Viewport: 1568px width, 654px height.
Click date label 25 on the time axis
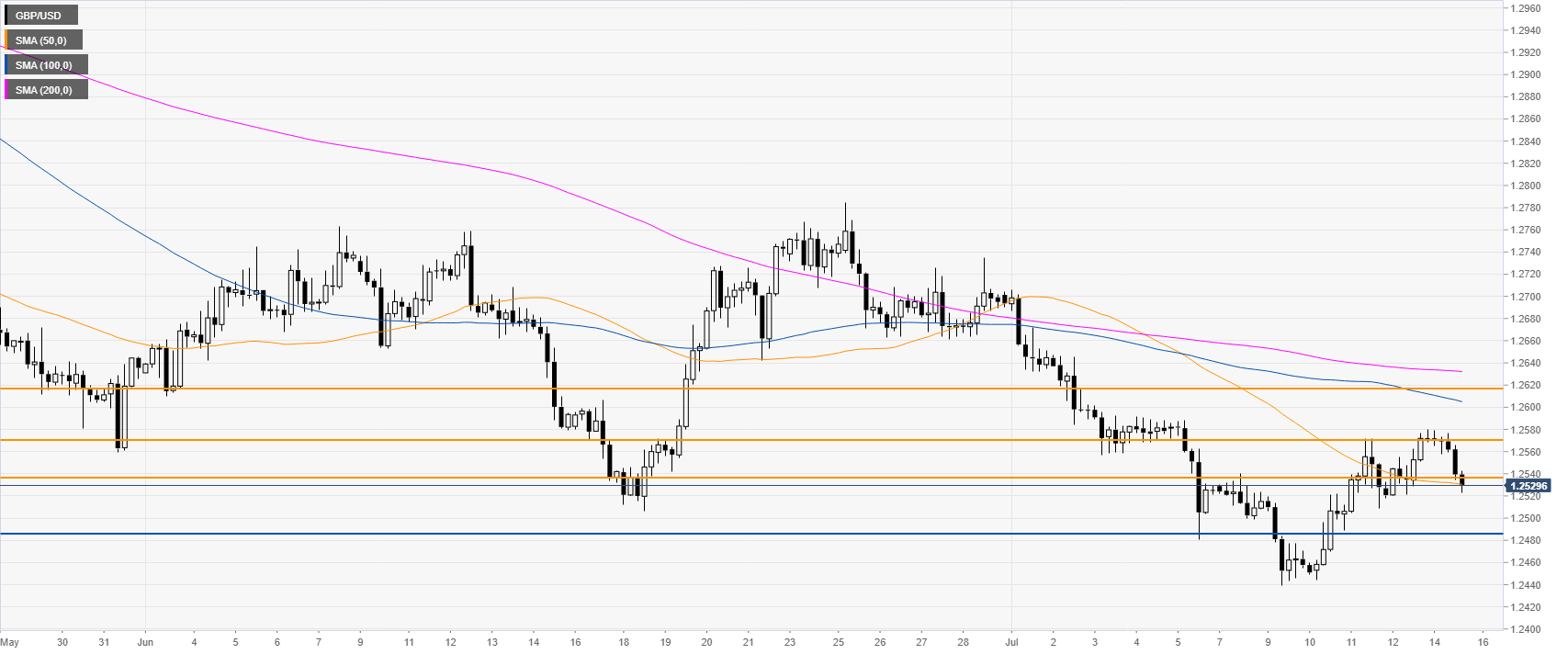click(x=839, y=641)
